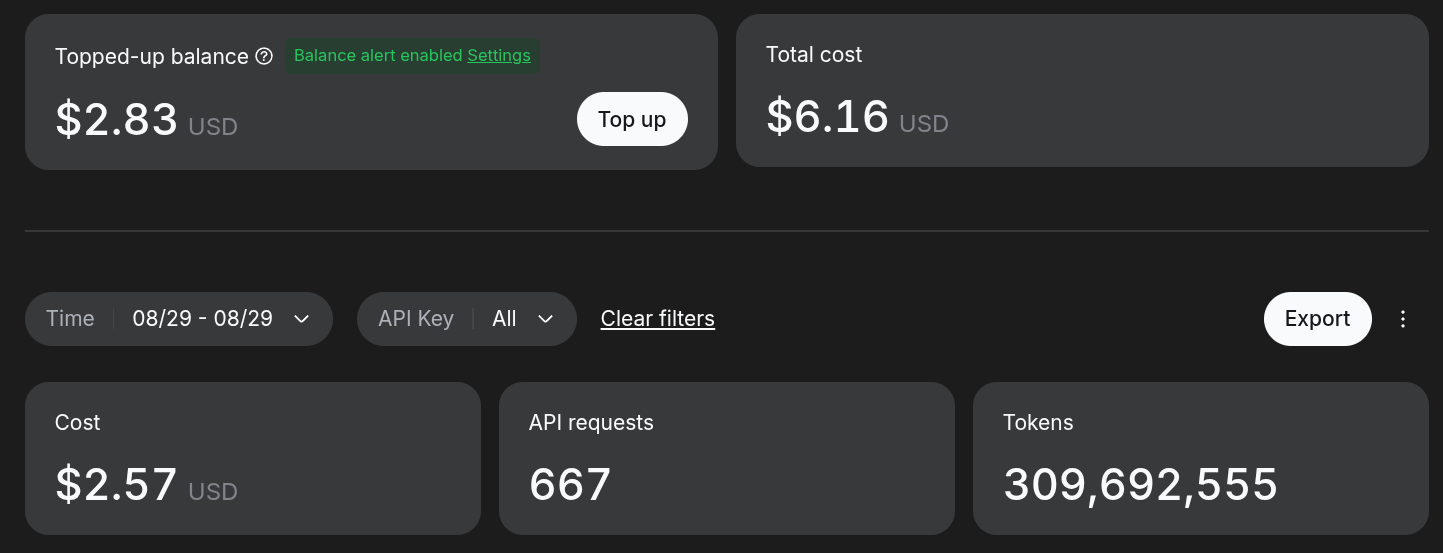The height and width of the screenshot is (553, 1443).
Task: Click the API requests count 667
Action: point(570,485)
